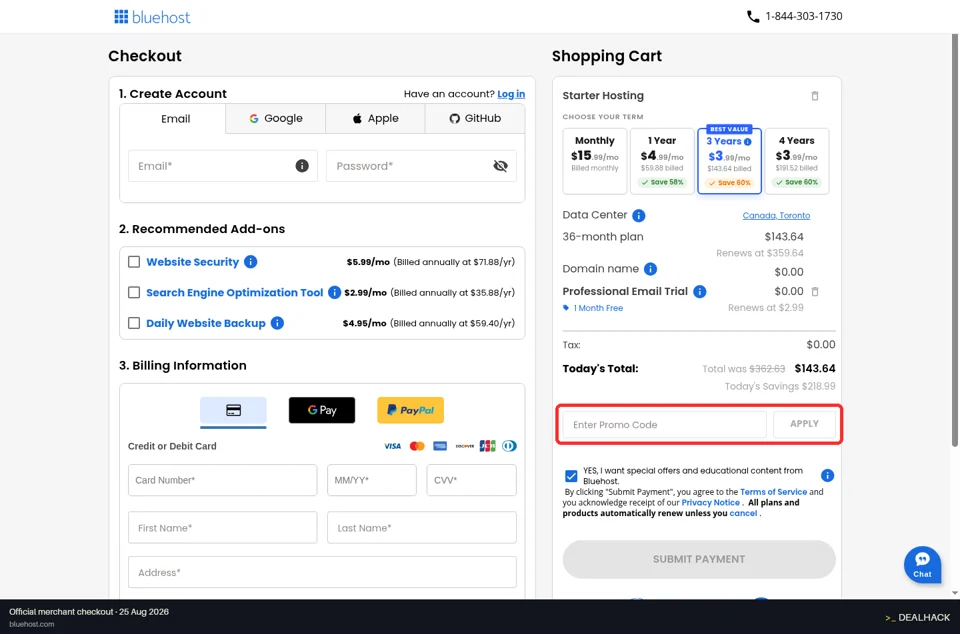Viewport: 960px width, 634px height.
Task: Open the Search Engine Optimization Tool link
Action: click(x=234, y=293)
